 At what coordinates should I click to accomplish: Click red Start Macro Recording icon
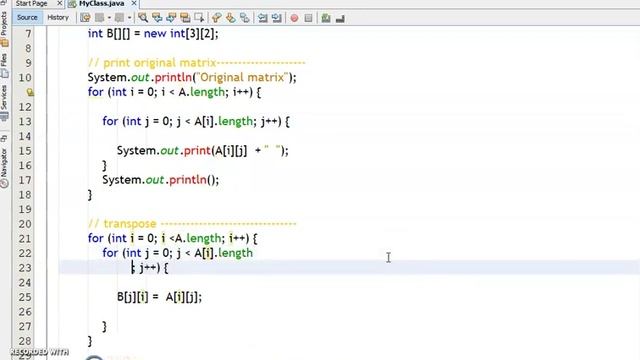coord(294,18)
